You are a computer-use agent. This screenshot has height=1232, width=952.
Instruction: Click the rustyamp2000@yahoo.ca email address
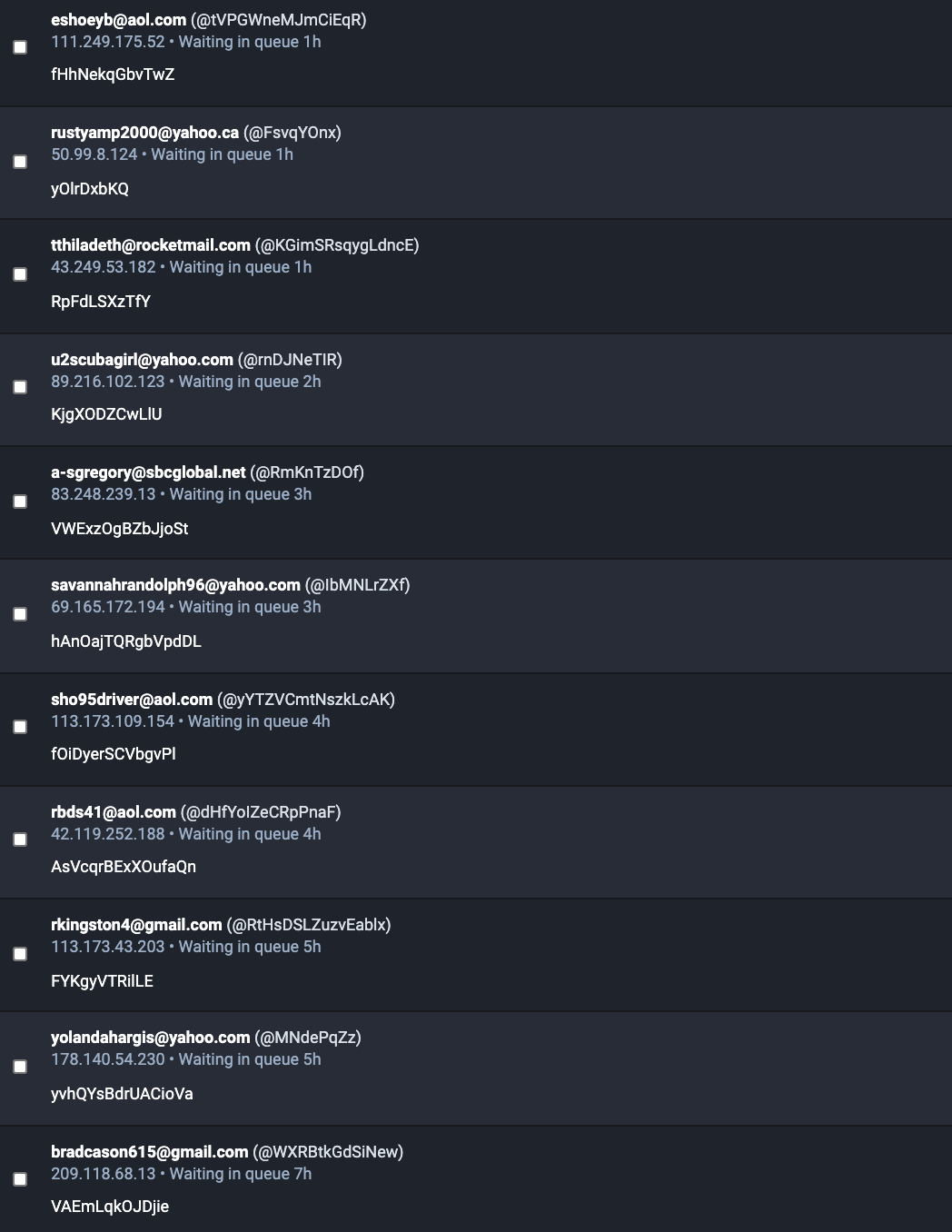(x=144, y=133)
